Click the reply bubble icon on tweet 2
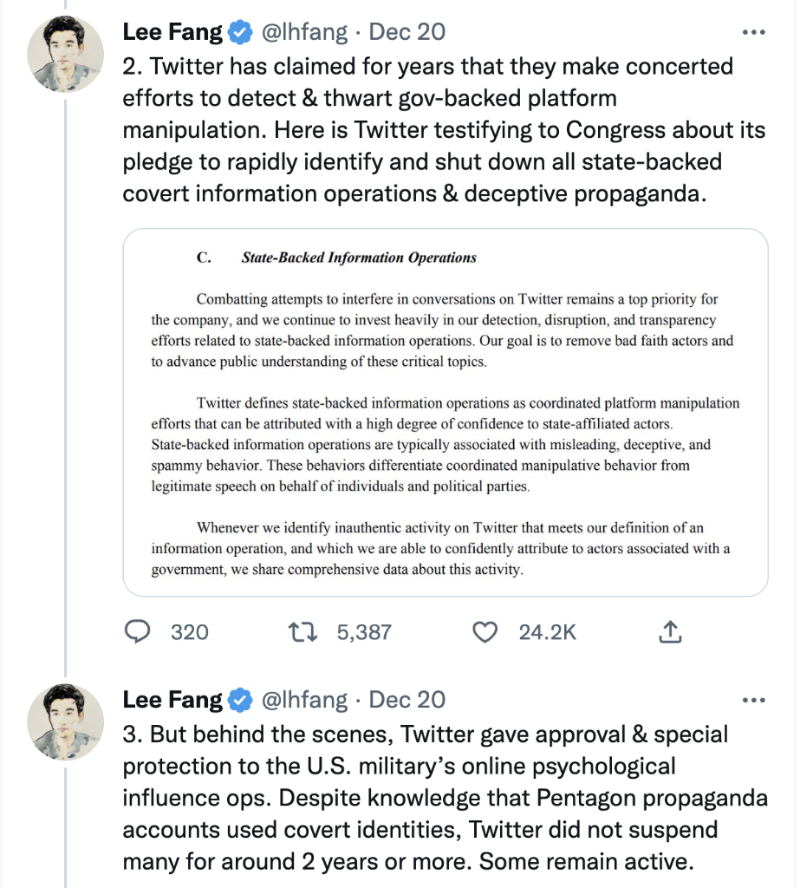The image size is (800, 888). click(x=138, y=632)
